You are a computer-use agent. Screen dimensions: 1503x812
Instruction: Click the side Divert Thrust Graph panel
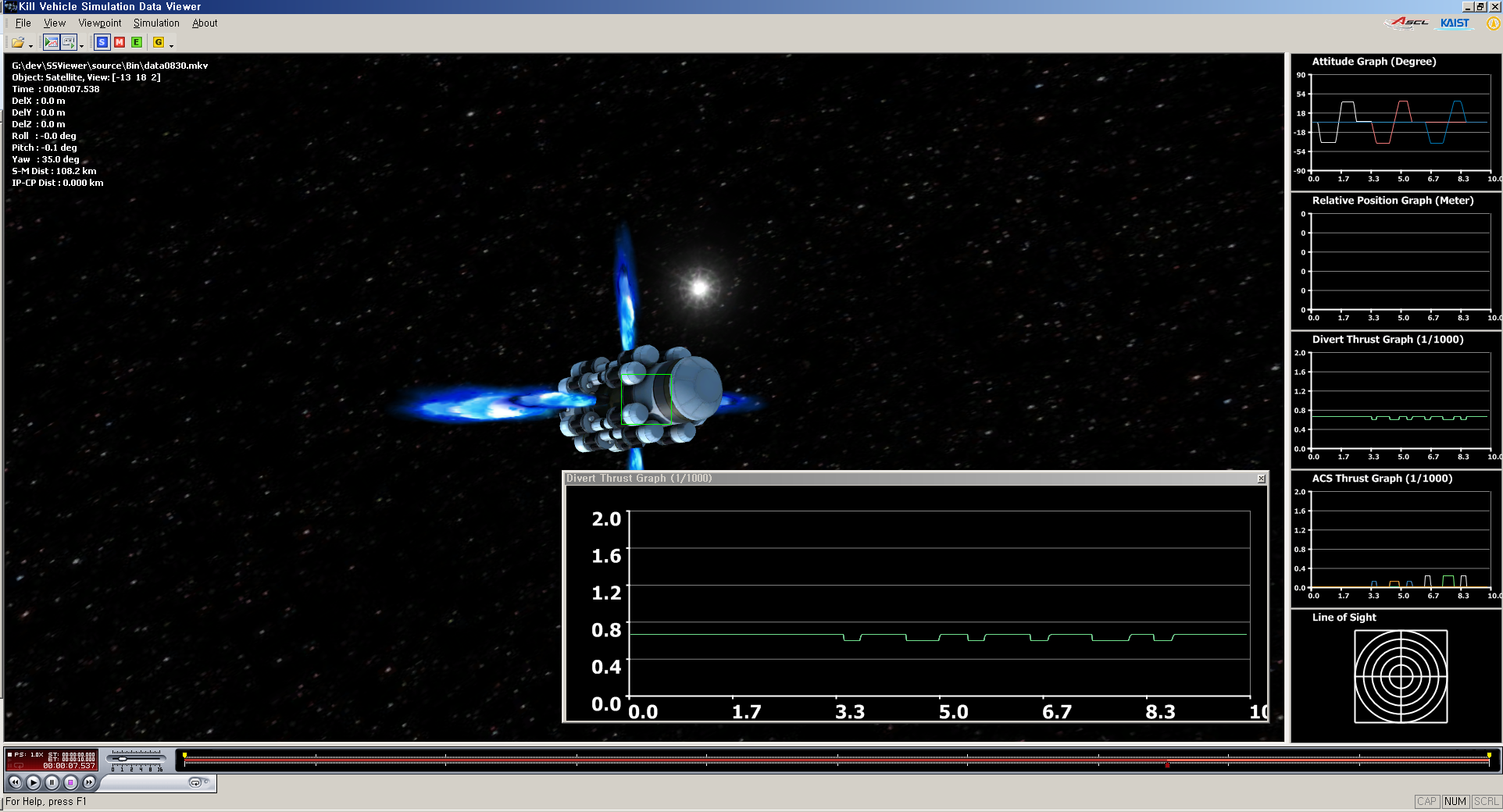click(1397, 400)
